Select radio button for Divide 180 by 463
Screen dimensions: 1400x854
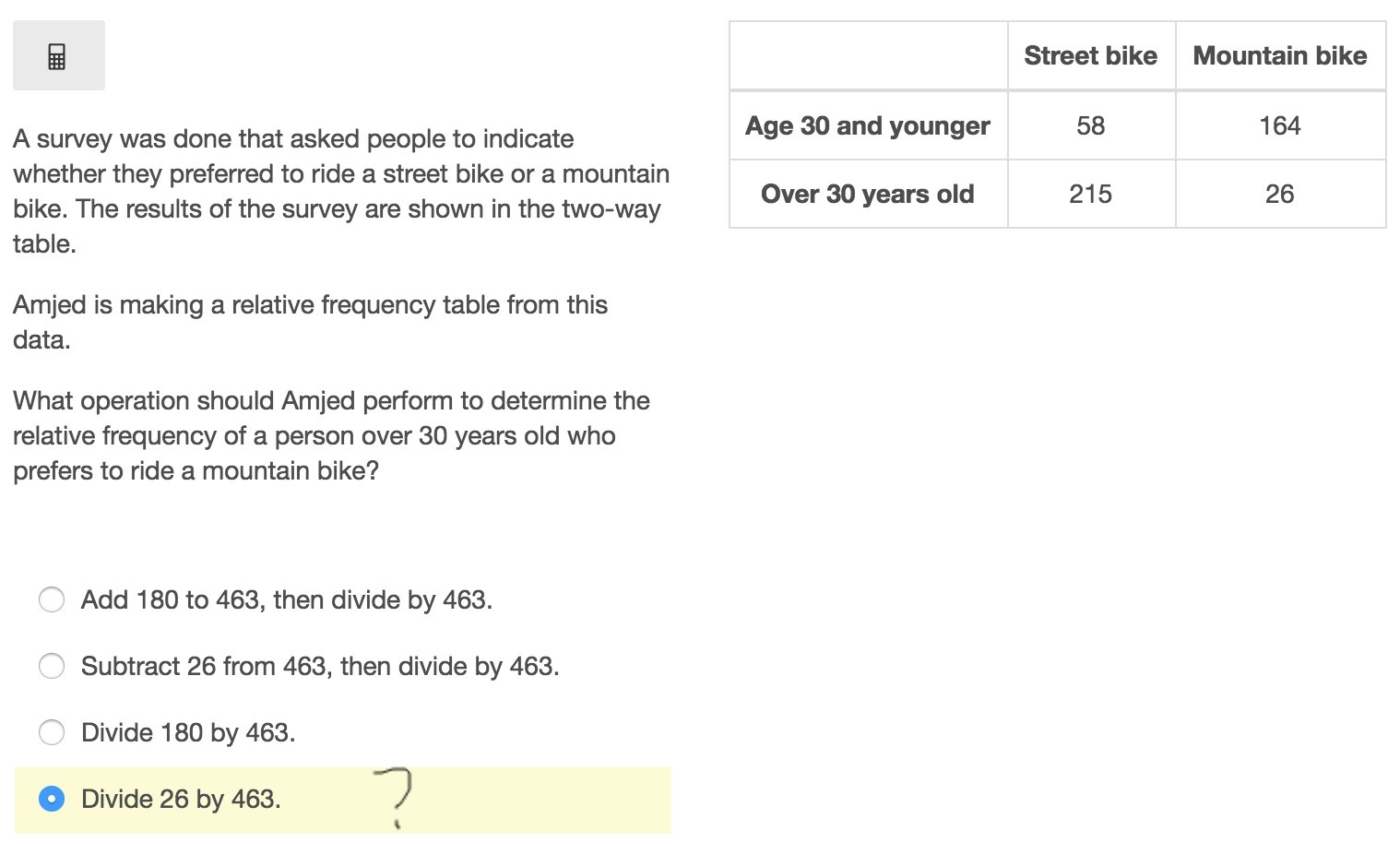click(52, 732)
